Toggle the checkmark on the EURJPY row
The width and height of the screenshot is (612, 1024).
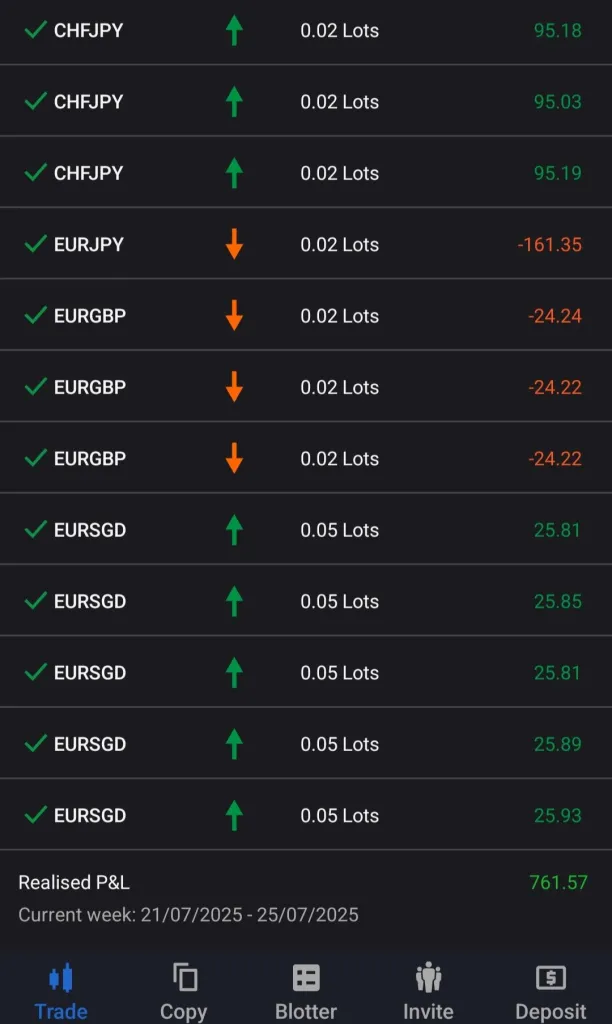36,244
